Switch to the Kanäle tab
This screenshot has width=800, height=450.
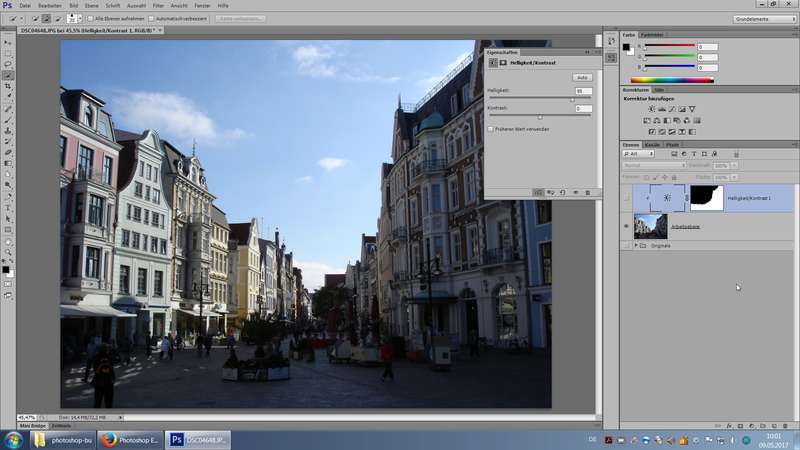click(x=651, y=145)
